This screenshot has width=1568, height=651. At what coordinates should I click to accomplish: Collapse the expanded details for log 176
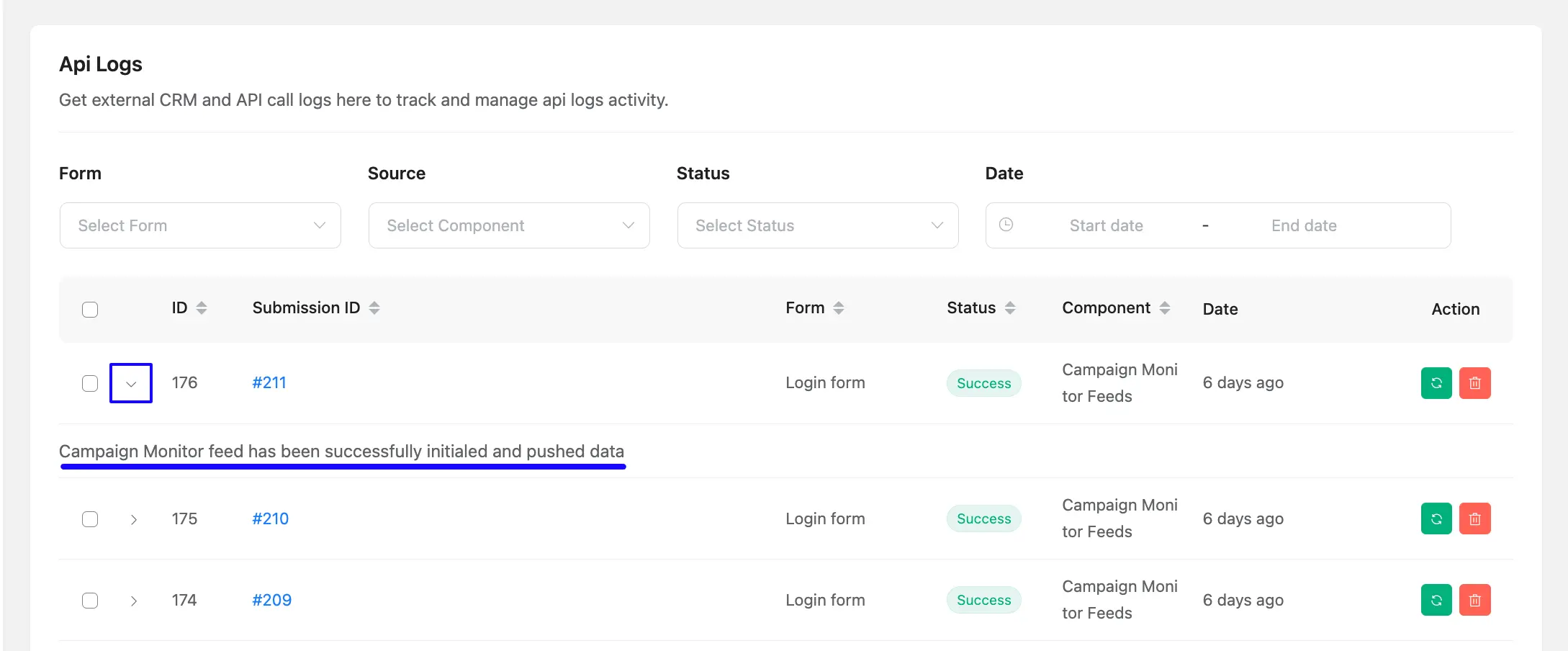tap(131, 383)
